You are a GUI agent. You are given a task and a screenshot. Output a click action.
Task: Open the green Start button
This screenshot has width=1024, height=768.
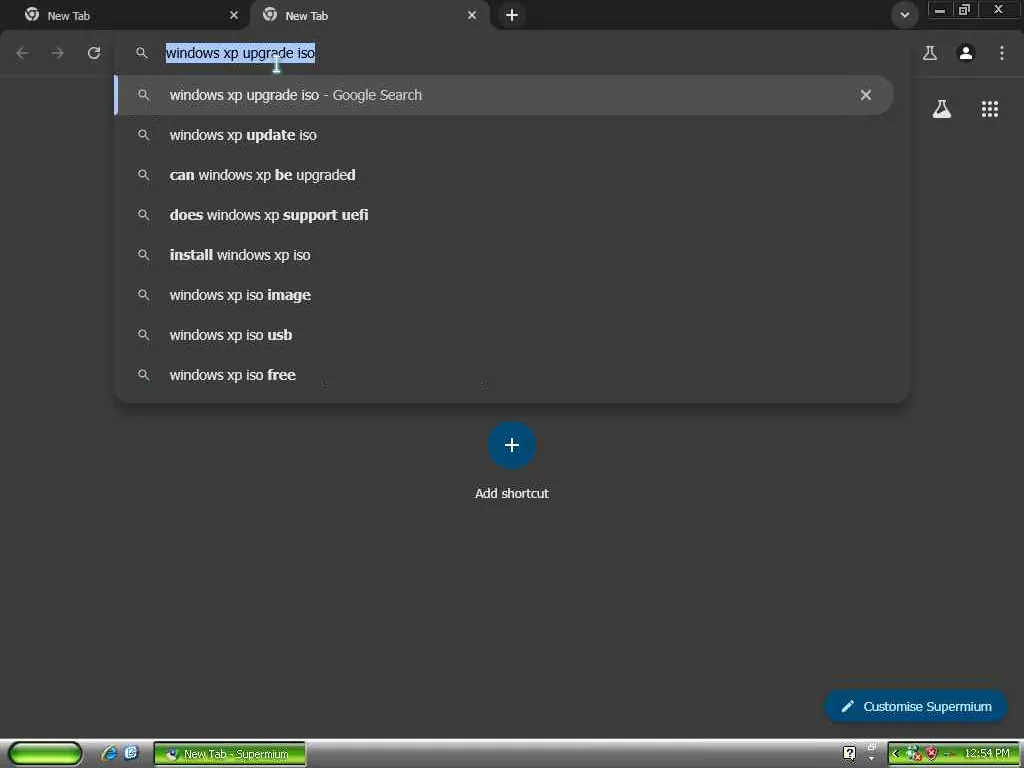(x=45, y=754)
